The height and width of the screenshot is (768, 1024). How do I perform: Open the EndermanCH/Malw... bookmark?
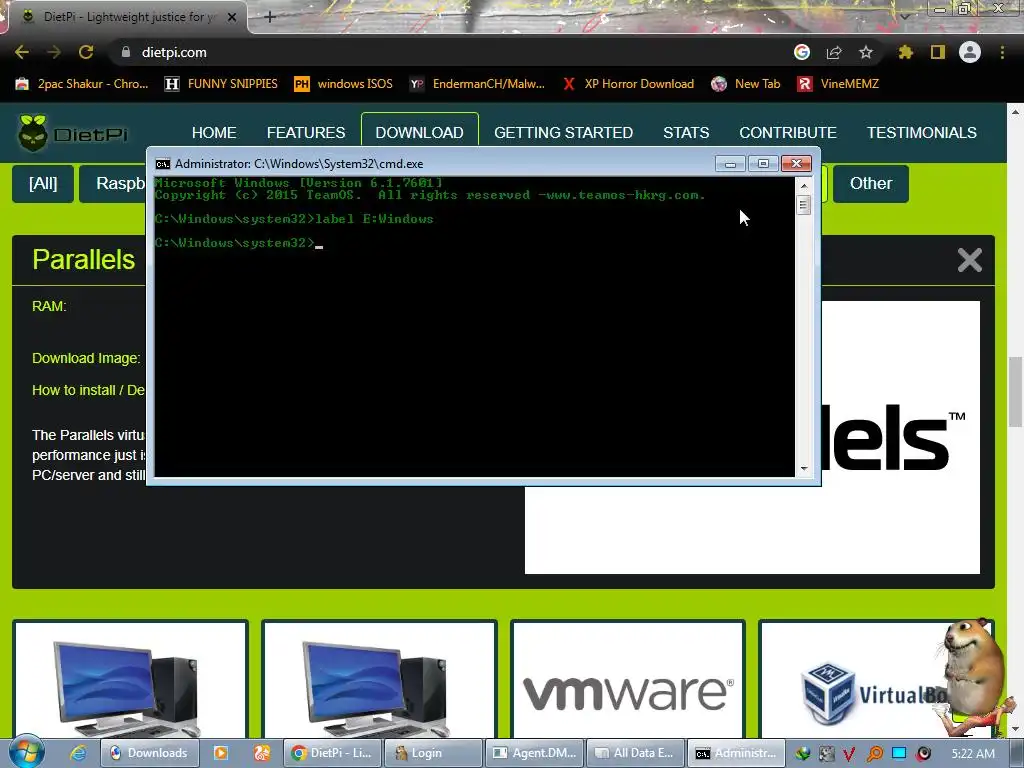click(477, 84)
